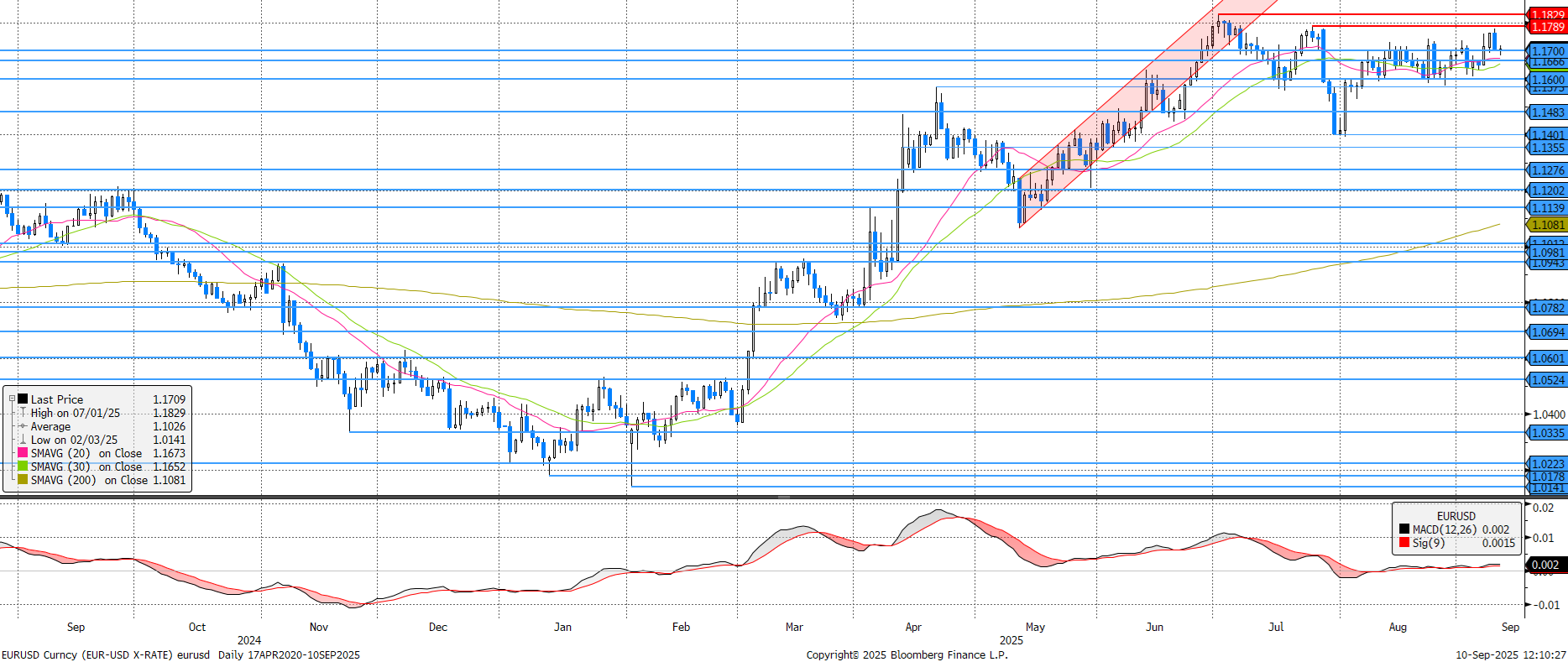The width and height of the screenshot is (1568, 662).
Task: Click the Sig(9) value 0.0015
Action: point(1498,543)
